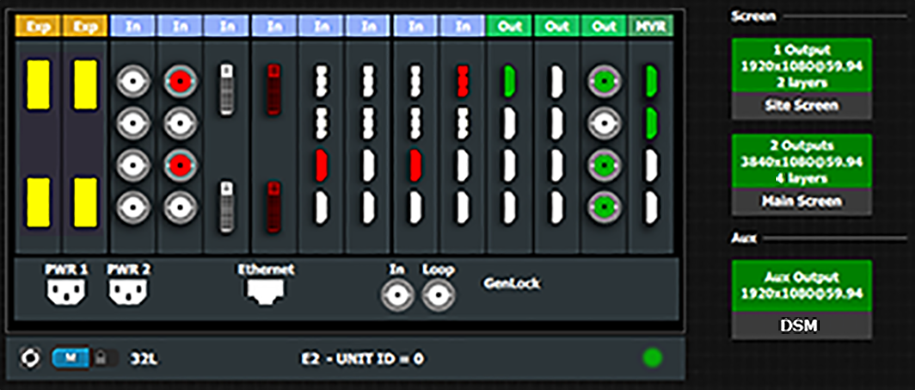
Task: Click the GenLock In BNC connector
Action: (397, 296)
